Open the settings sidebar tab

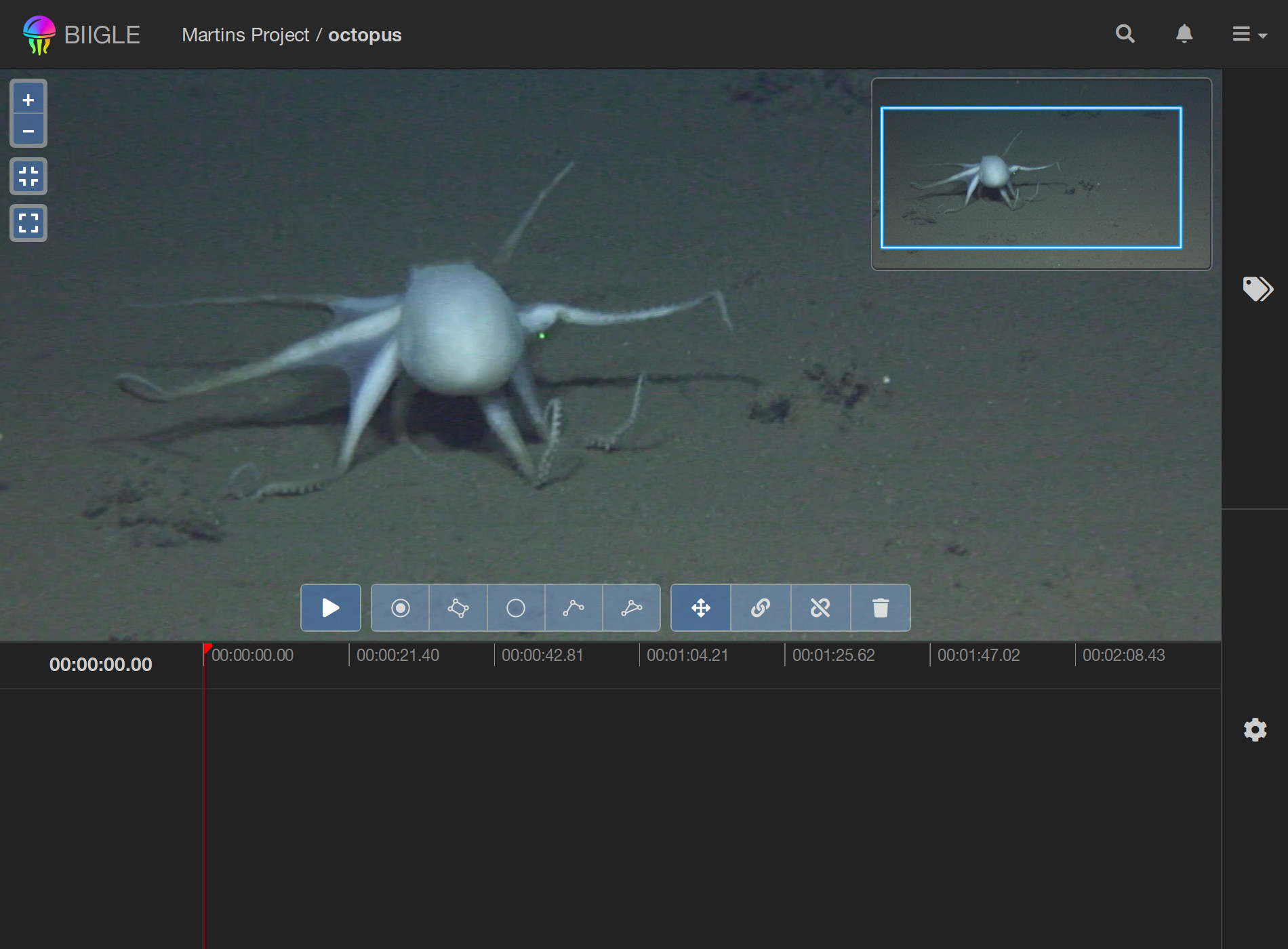tap(1255, 729)
